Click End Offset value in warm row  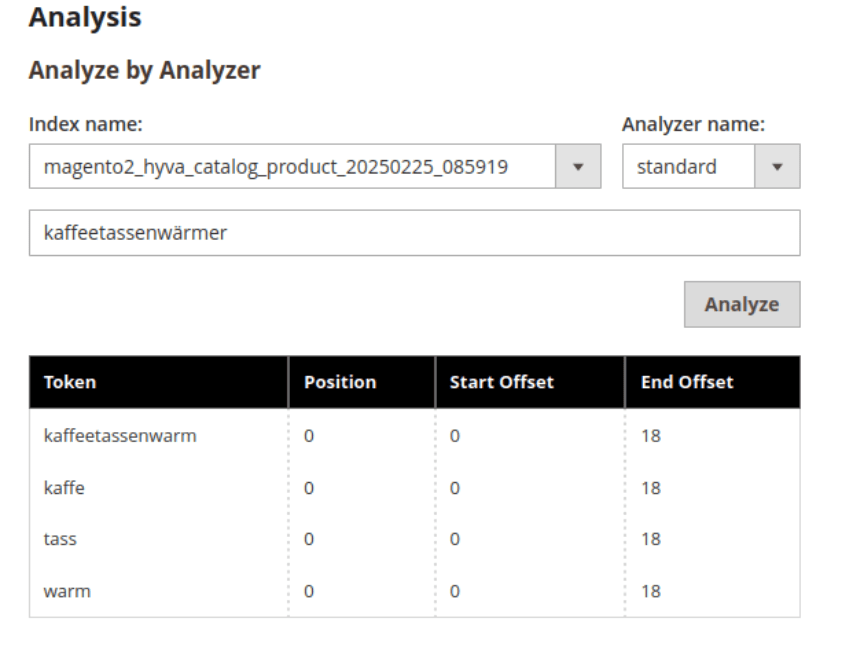coord(651,591)
